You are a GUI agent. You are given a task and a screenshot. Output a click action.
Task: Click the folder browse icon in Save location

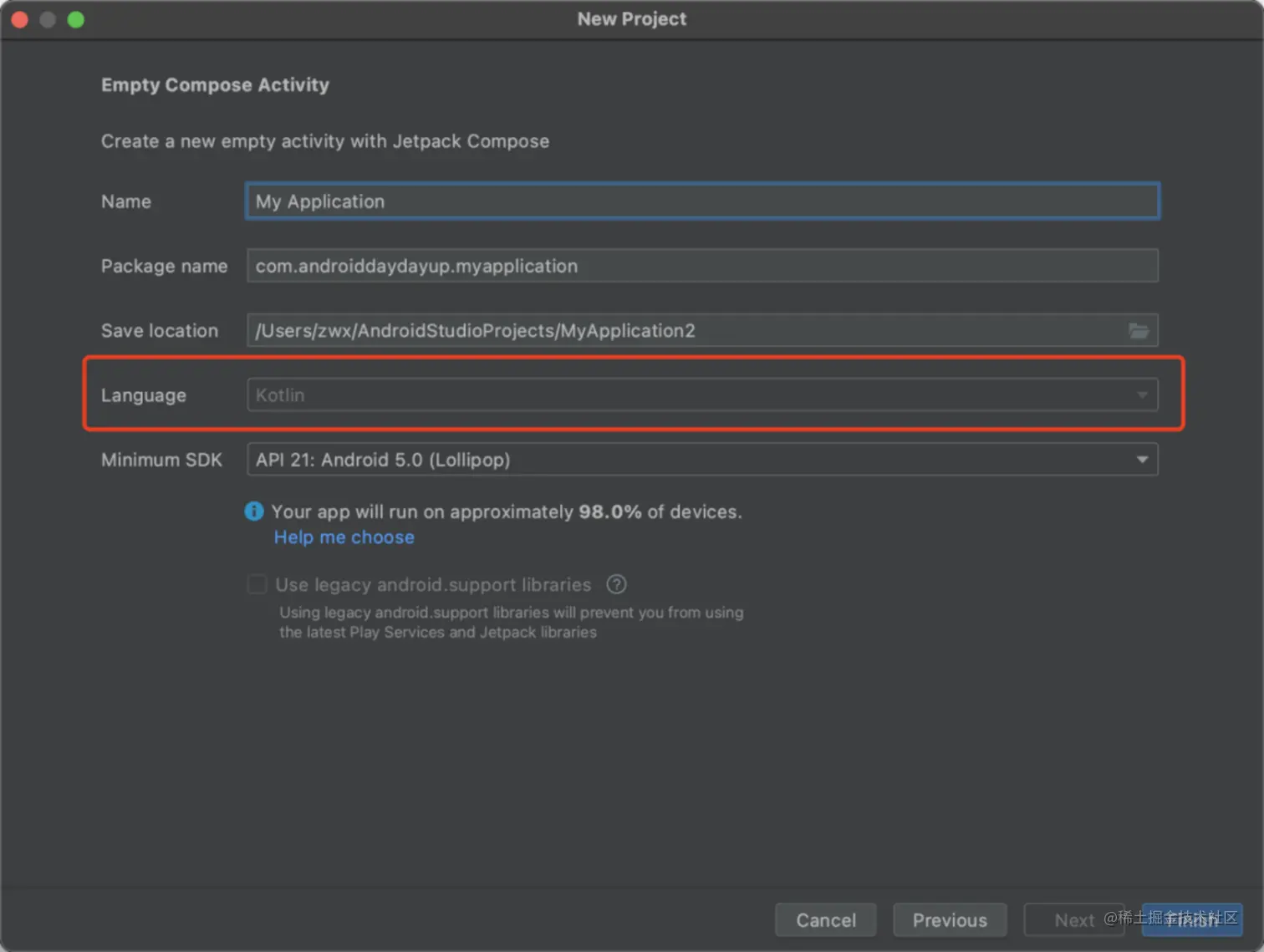pos(1139,331)
